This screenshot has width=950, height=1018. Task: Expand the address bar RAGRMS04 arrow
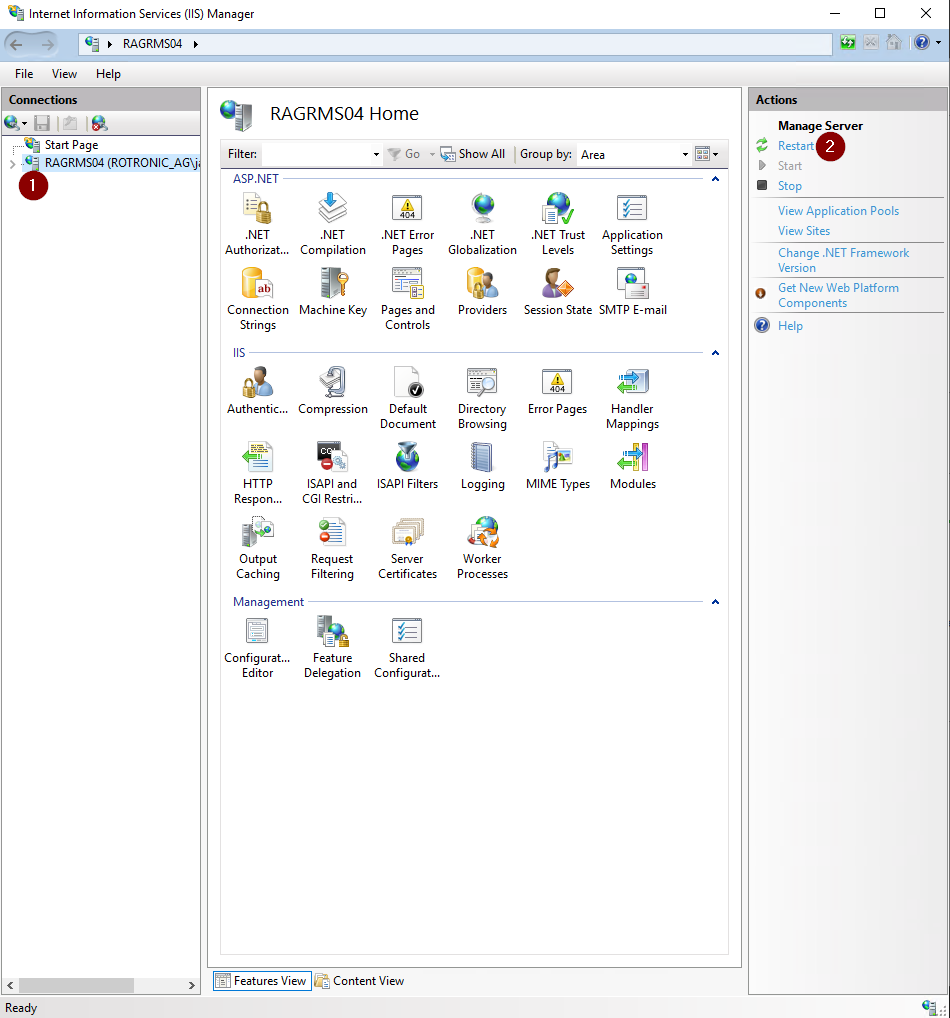(195, 44)
